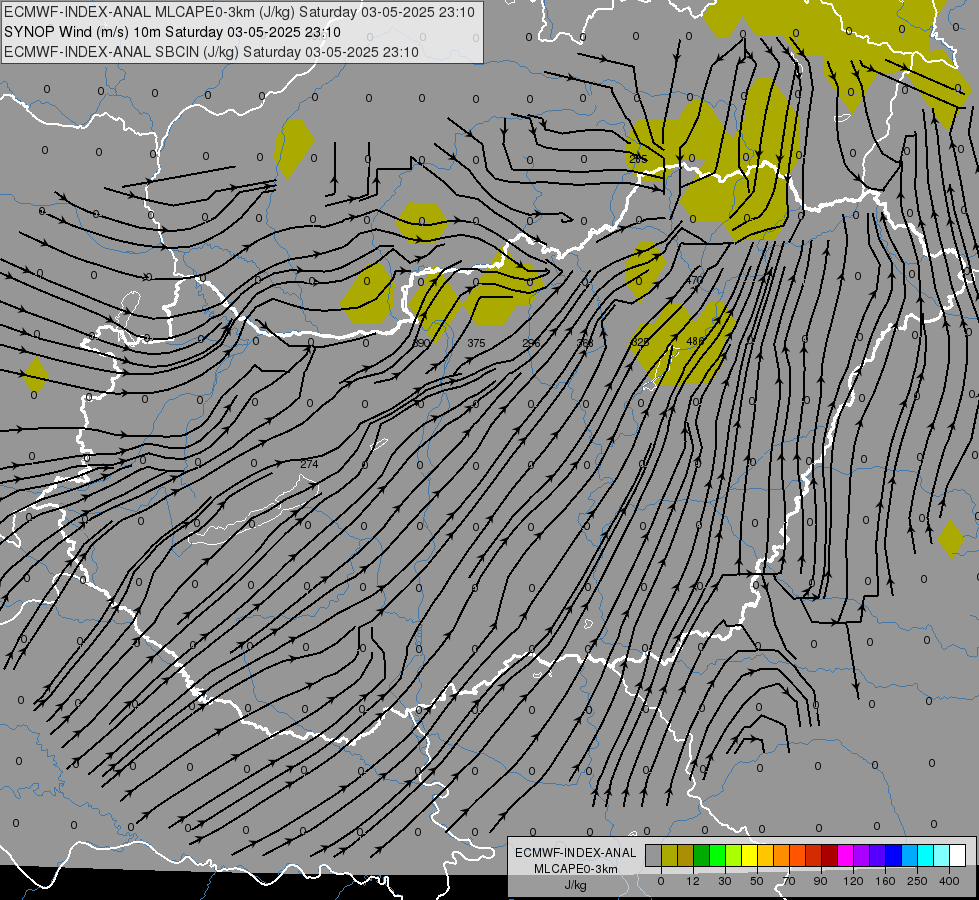Click the 470 data value on map
The height and width of the screenshot is (900, 979).
(x=694, y=280)
